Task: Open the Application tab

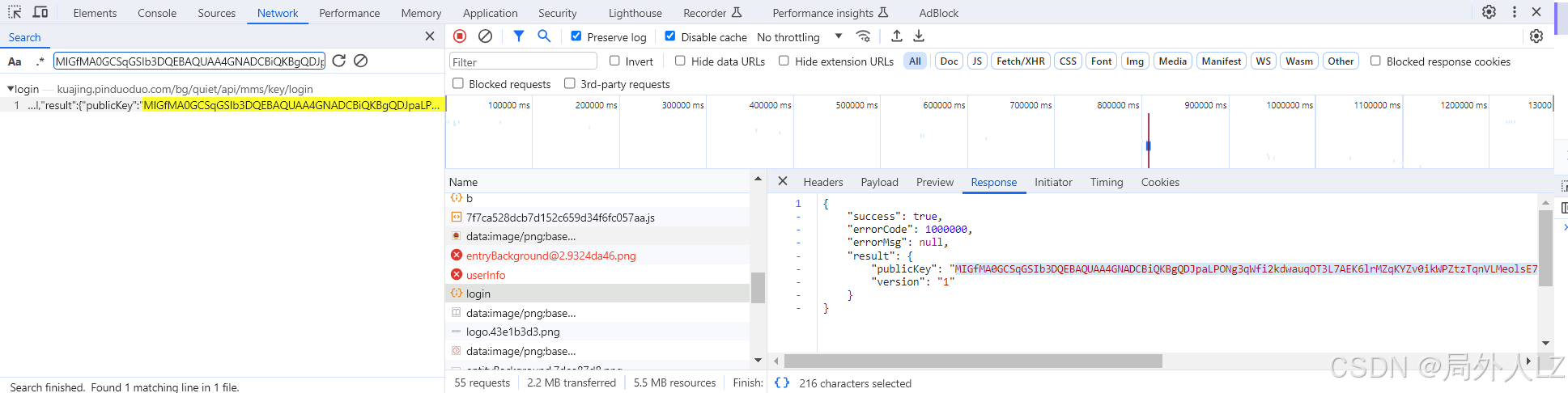Action: click(x=491, y=13)
